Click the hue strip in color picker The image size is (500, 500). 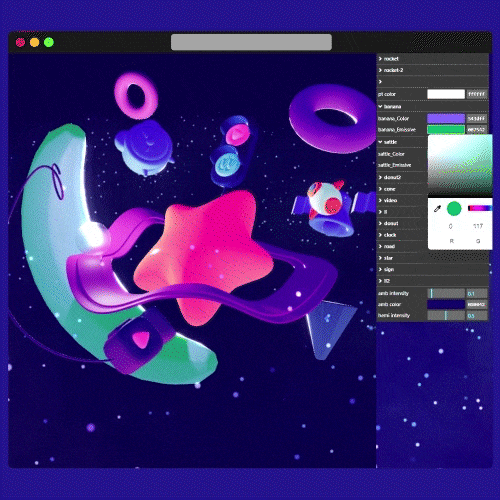pos(480,208)
